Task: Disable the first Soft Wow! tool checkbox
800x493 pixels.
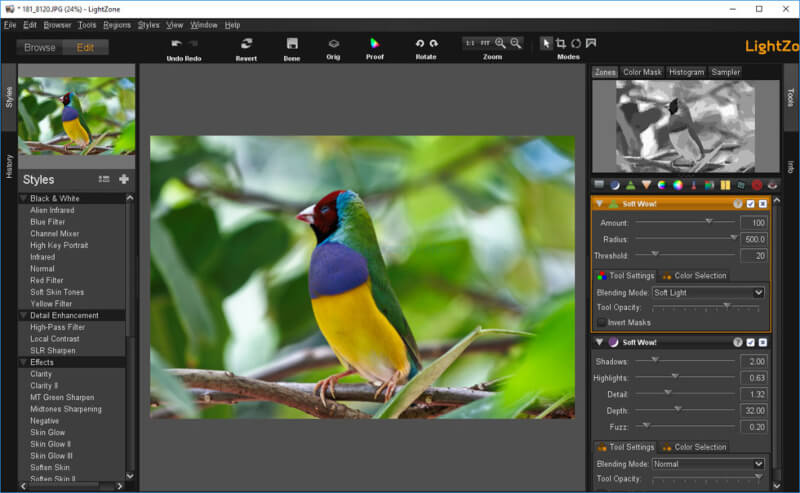Action: [x=751, y=204]
